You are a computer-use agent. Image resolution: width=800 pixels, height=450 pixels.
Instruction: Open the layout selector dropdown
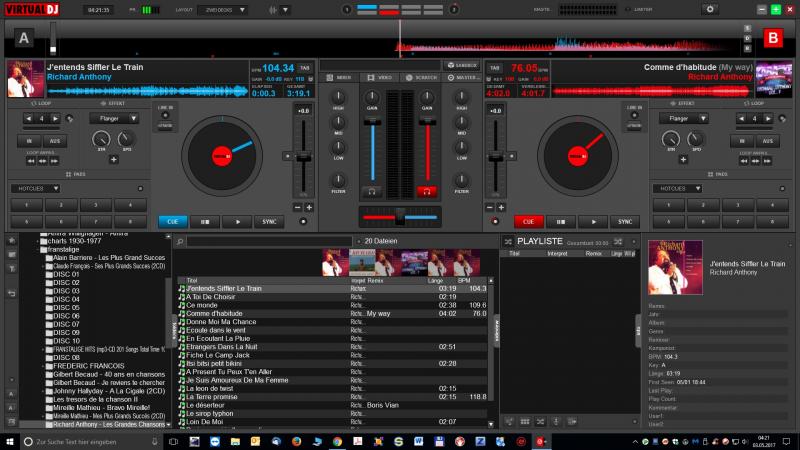(x=223, y=10)
